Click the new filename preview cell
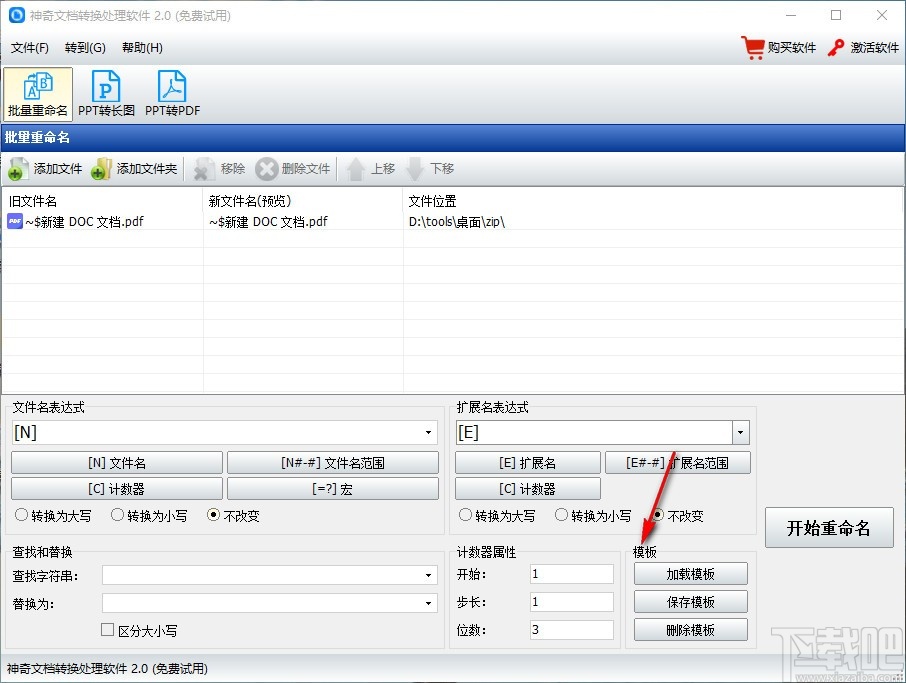 268,221
